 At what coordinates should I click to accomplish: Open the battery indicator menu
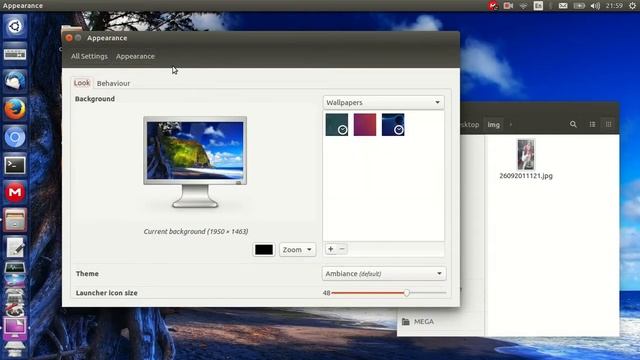point(579,6)
